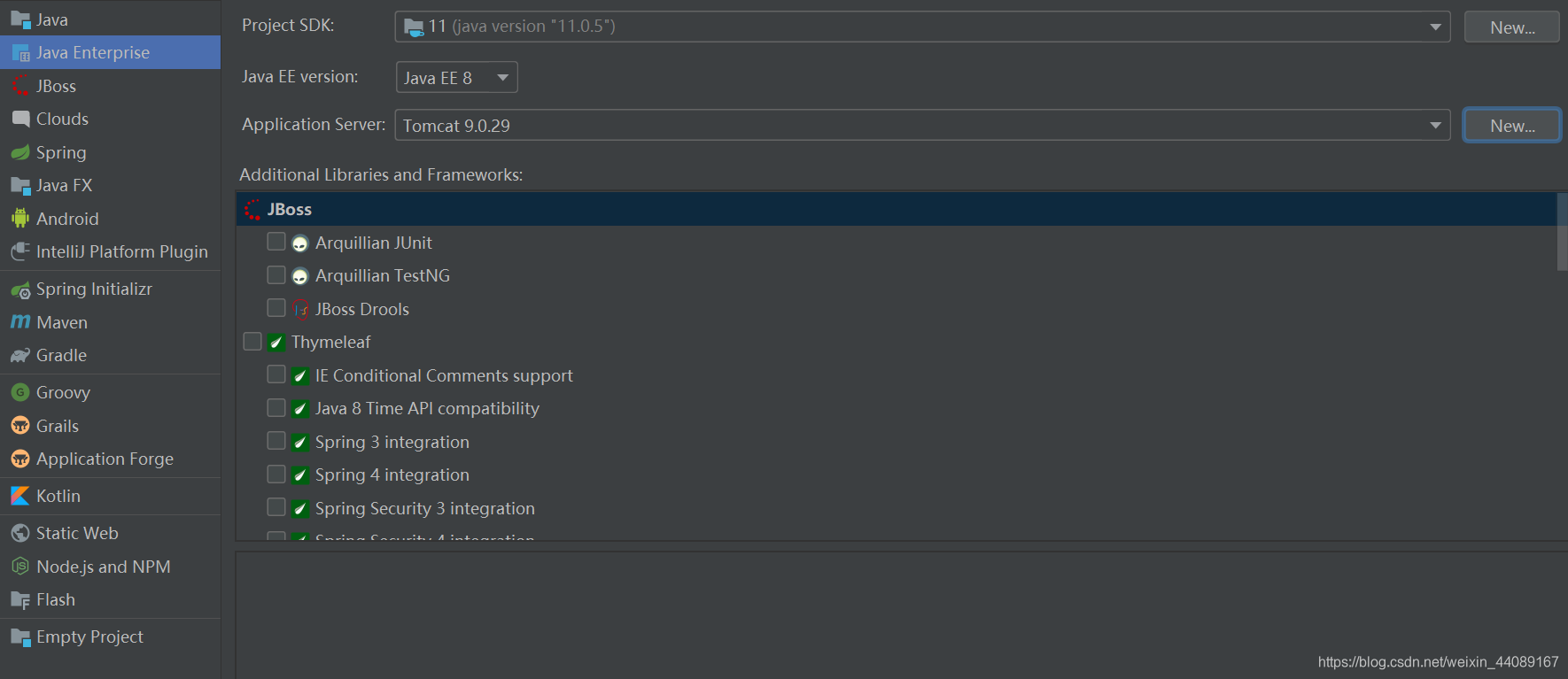Select the Groovy label in sidebar

click(63, 392)
